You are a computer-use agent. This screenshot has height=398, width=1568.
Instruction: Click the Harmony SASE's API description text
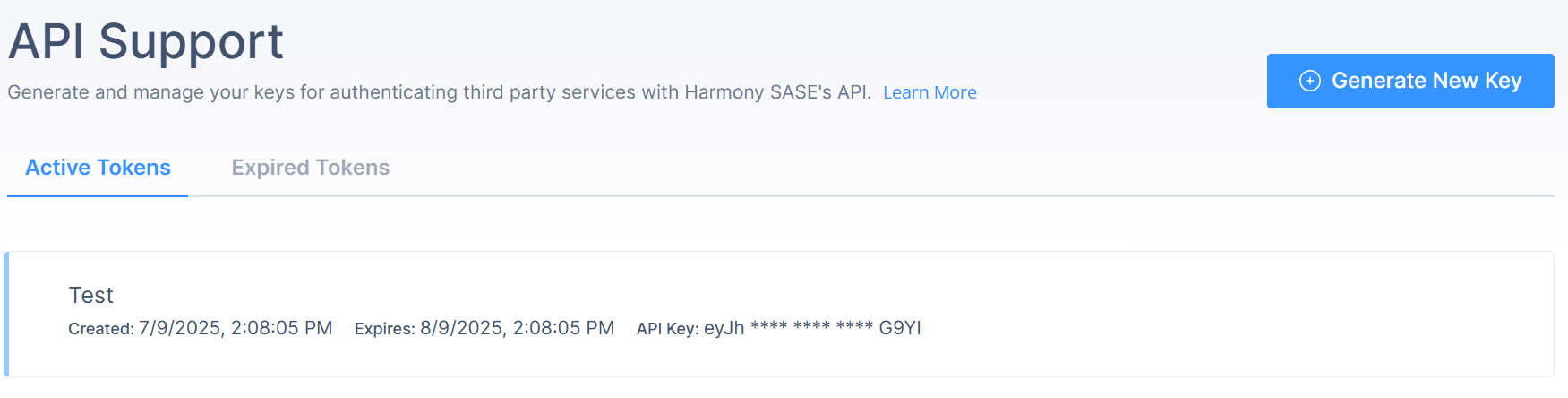(x=440, y=92)
